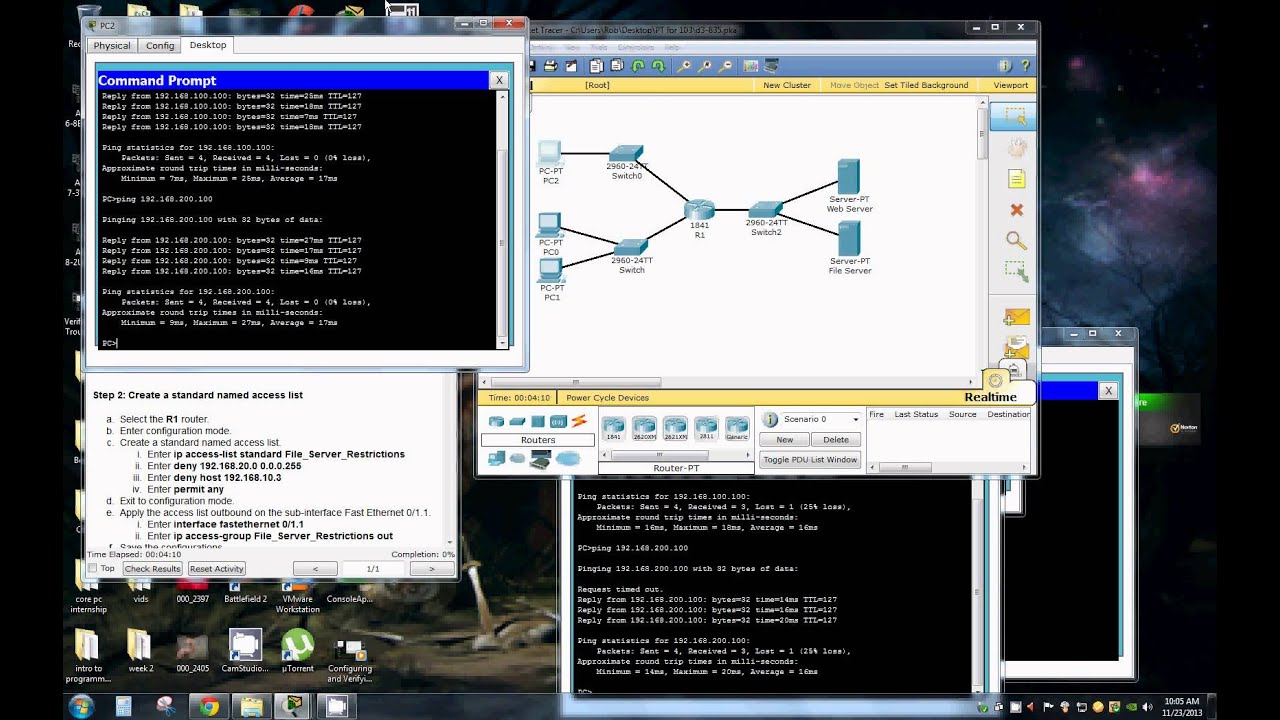The image size is (1280, 720).
Task: Go to next instruction page arrow
Action: pyautogui.click(x=431, y=569)
